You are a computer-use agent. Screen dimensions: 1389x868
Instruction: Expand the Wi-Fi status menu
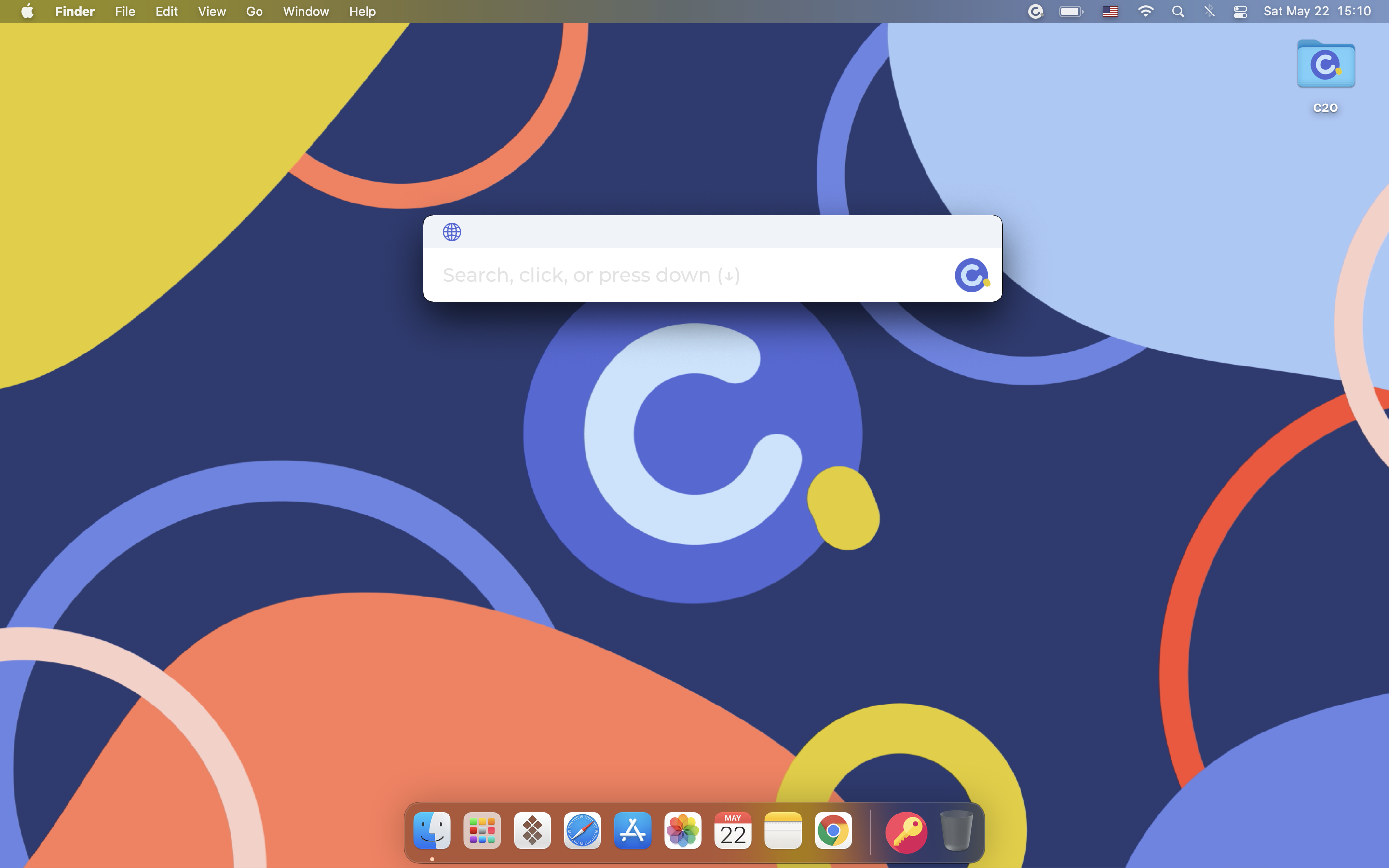[1145, 12]
